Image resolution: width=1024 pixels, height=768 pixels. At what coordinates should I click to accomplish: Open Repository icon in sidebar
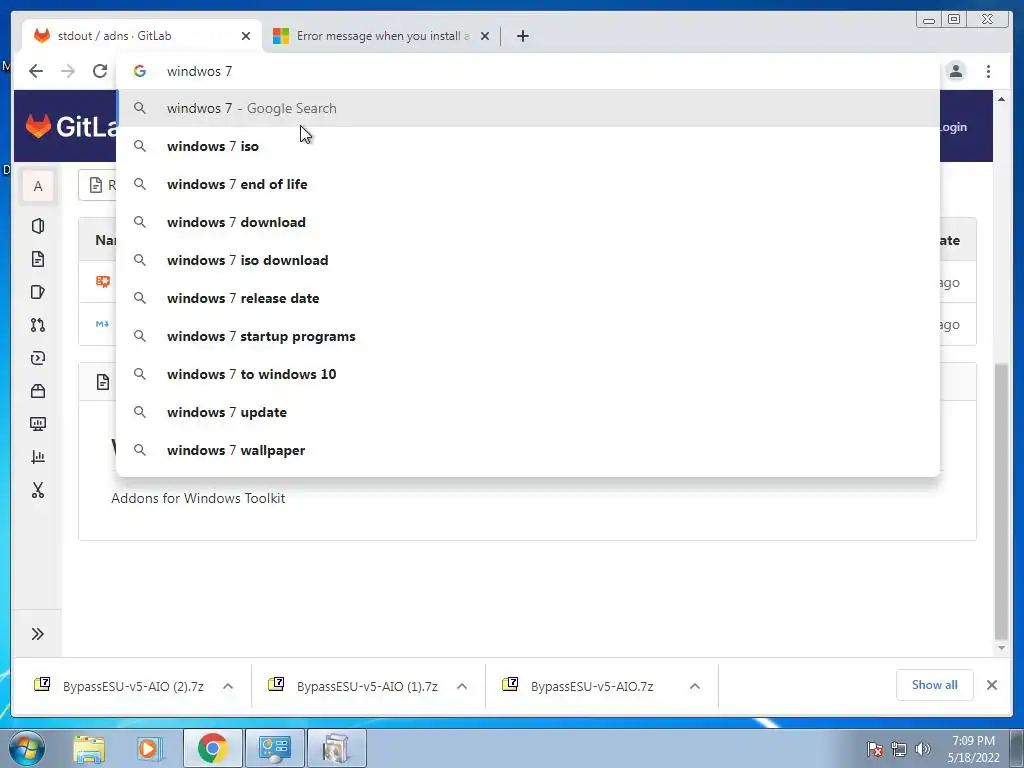click(38, 259)
